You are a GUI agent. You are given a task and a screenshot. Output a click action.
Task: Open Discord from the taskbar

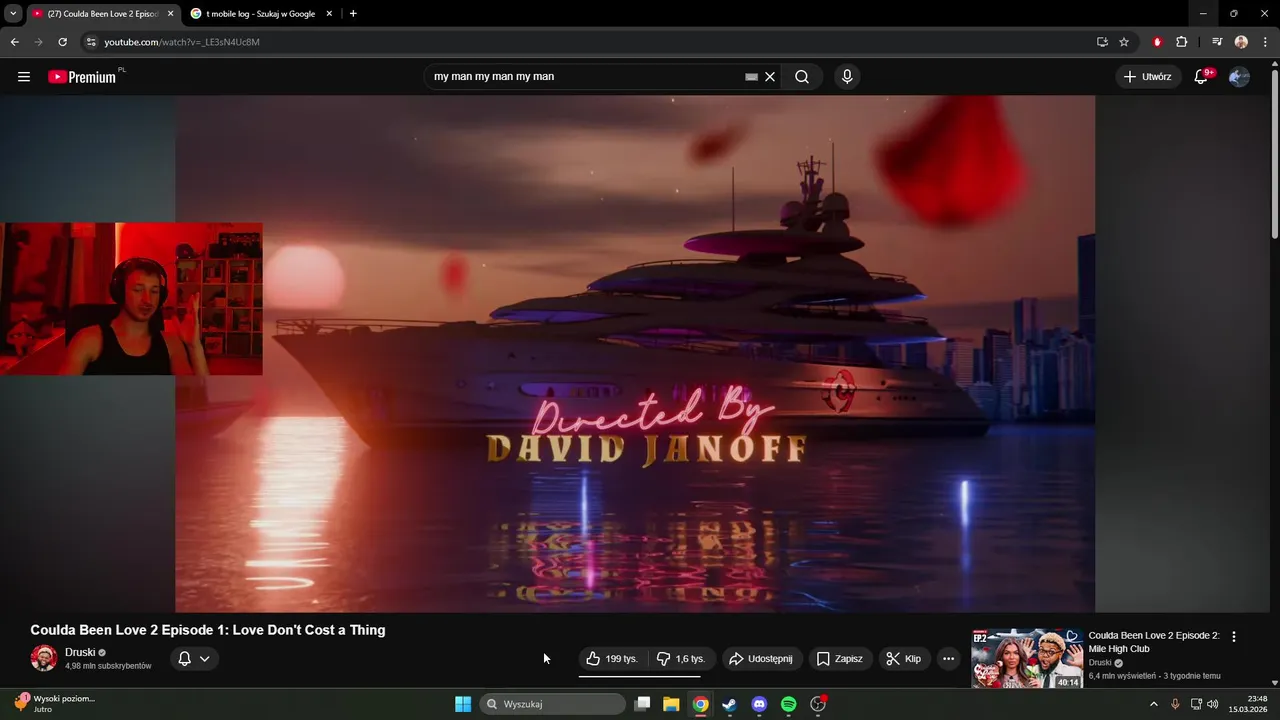759,704
